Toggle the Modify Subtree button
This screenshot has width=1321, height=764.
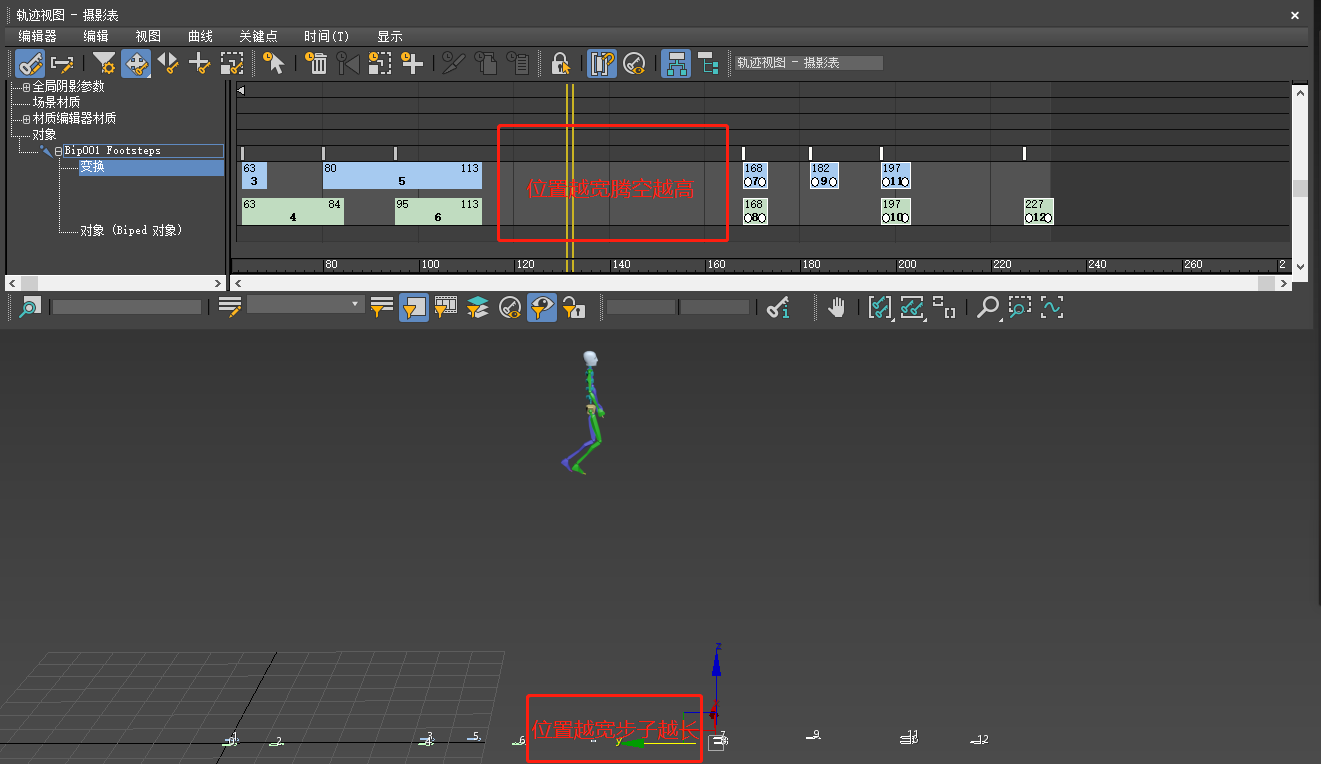[677, 63]
